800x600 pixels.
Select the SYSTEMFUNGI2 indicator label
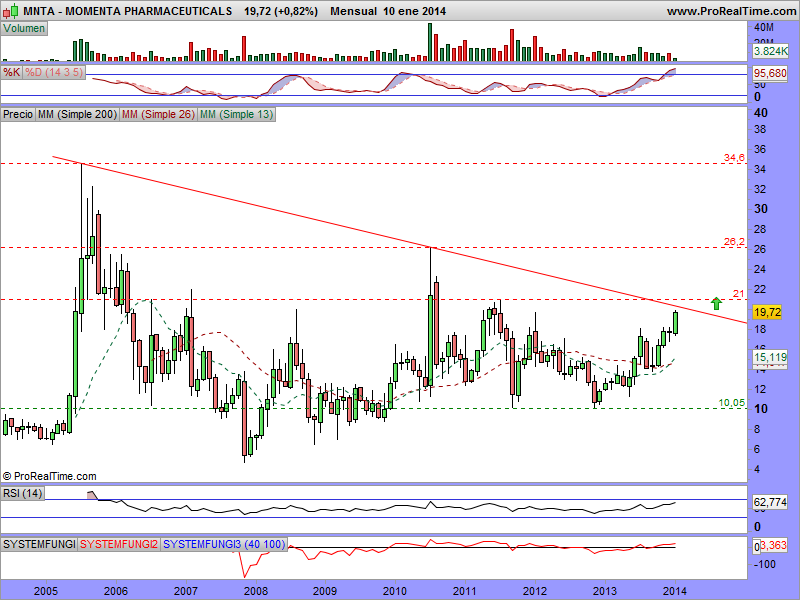(x=119, y=544)
